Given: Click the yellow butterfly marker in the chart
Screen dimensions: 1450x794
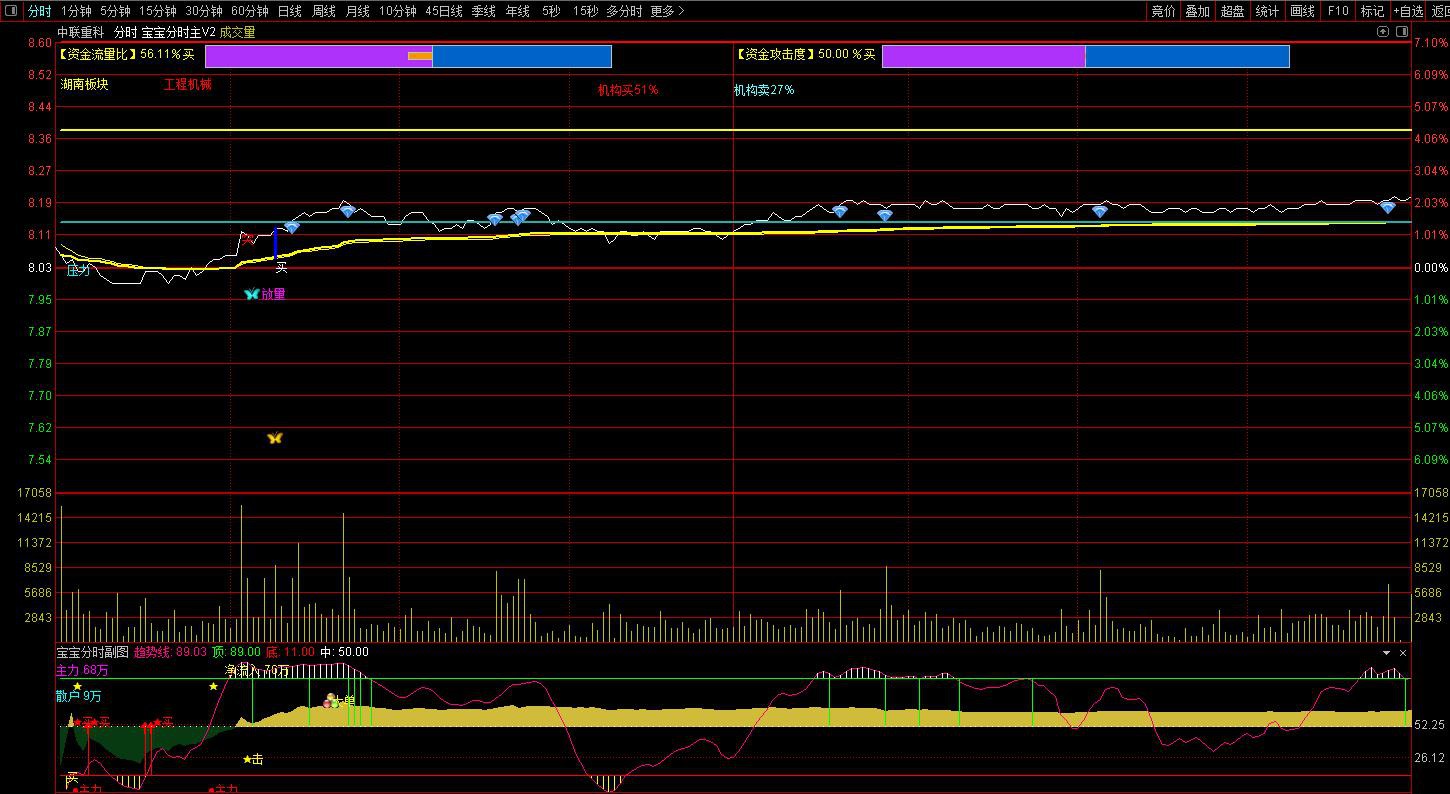Looking at the screenshot, I should [x=275, y=438].
